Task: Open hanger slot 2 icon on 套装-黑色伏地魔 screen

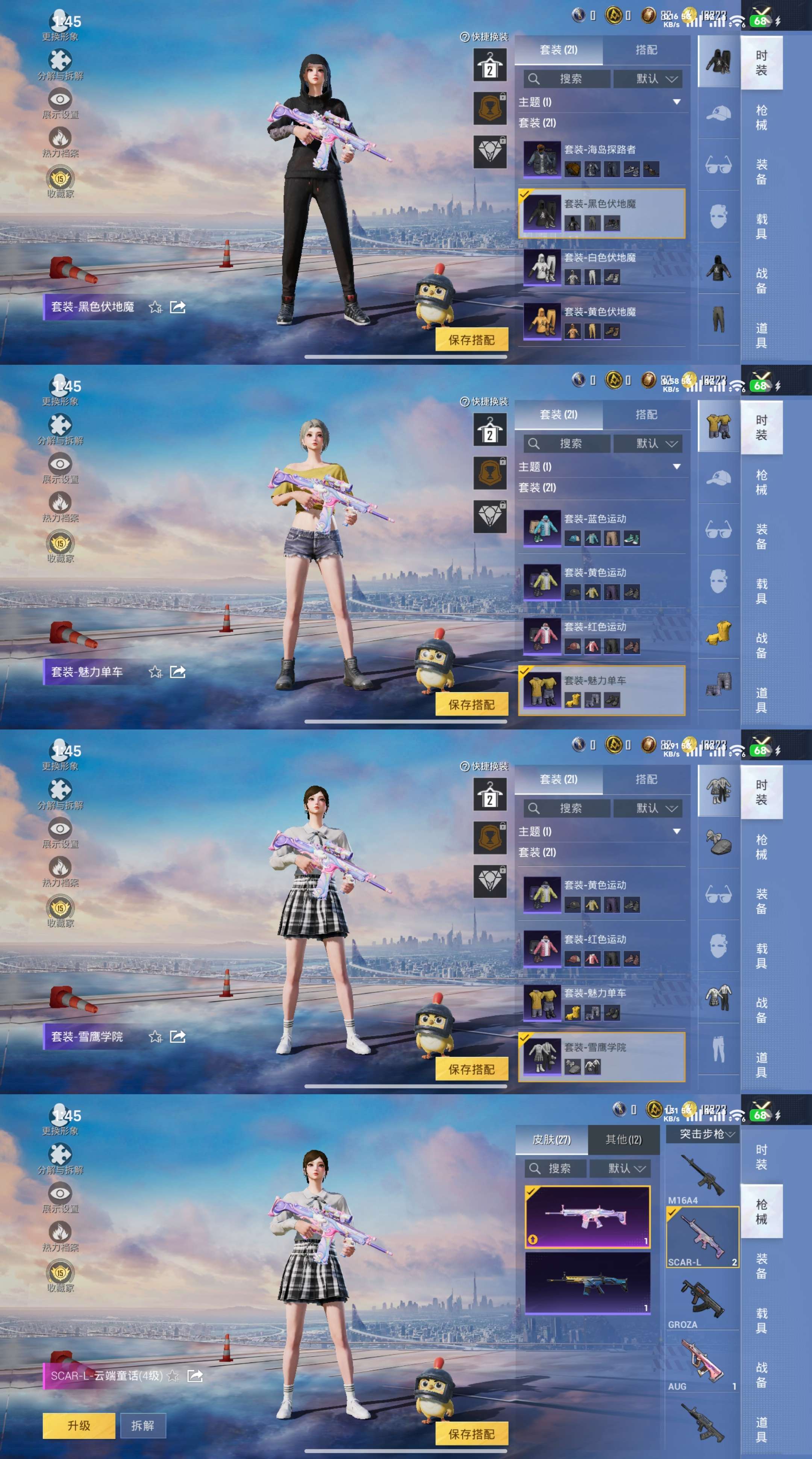Action: (490, 65)
